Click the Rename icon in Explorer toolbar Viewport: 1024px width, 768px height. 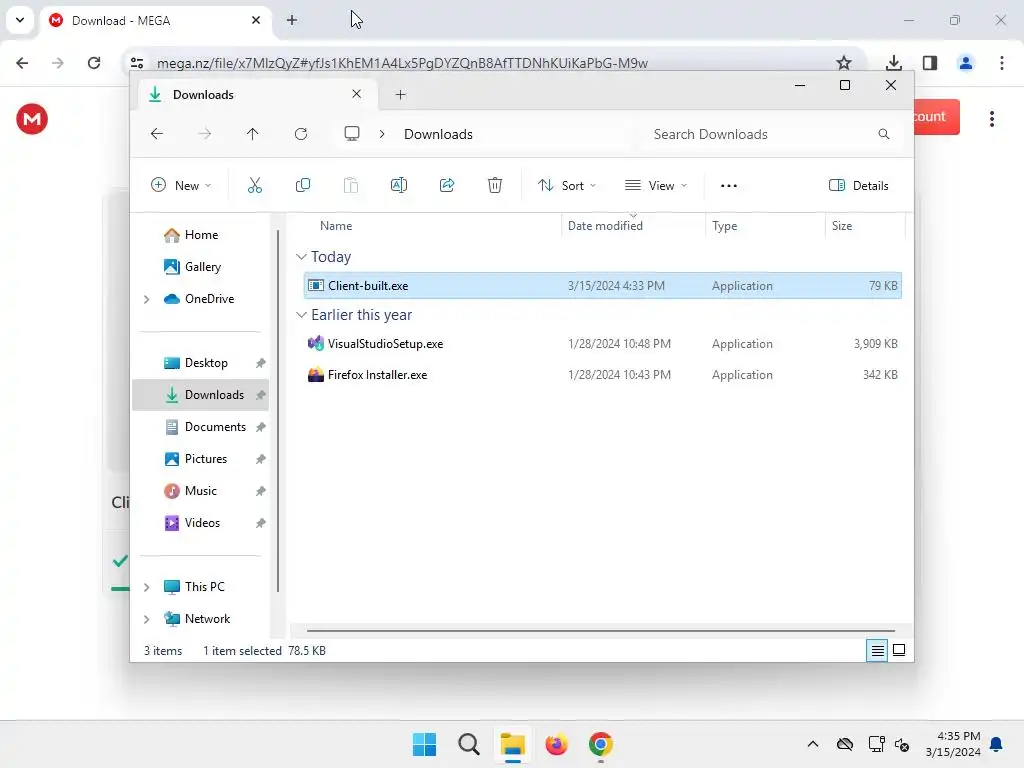tap(398, 185)
